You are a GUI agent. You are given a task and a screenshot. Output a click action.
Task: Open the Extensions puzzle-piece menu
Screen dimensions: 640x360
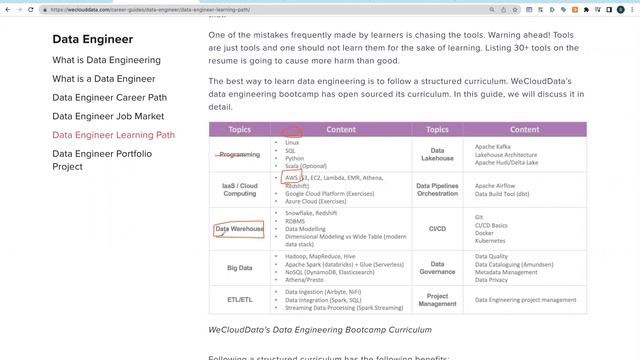586,9
